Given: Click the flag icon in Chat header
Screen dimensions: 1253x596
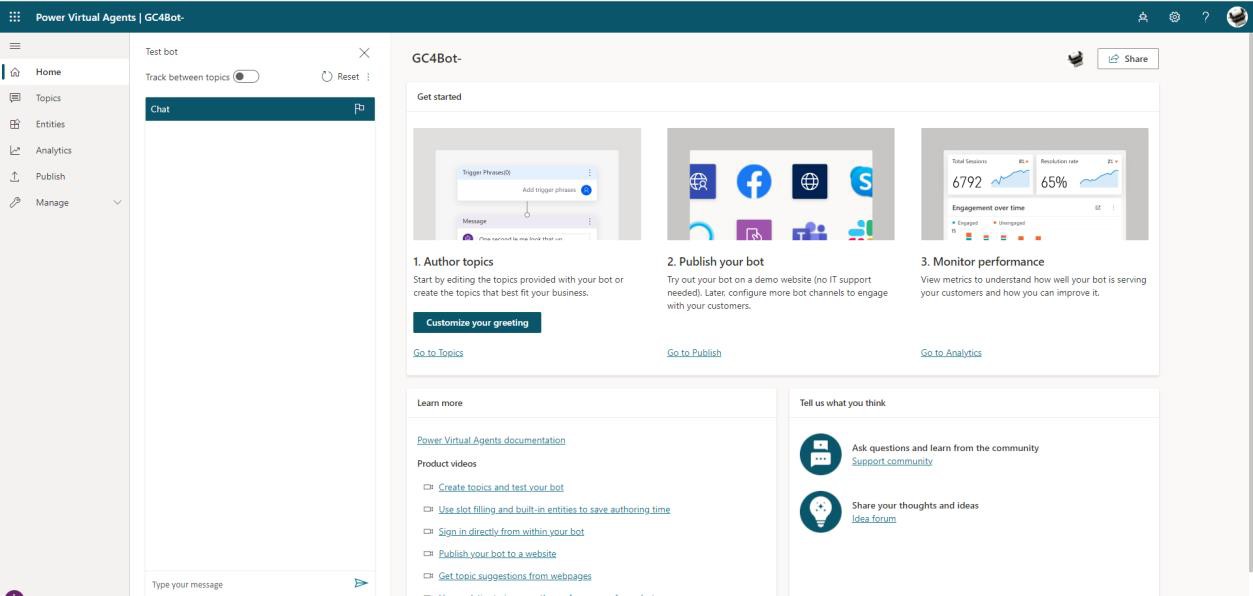Looking at the screenshot, I should [x=360, y=109].
